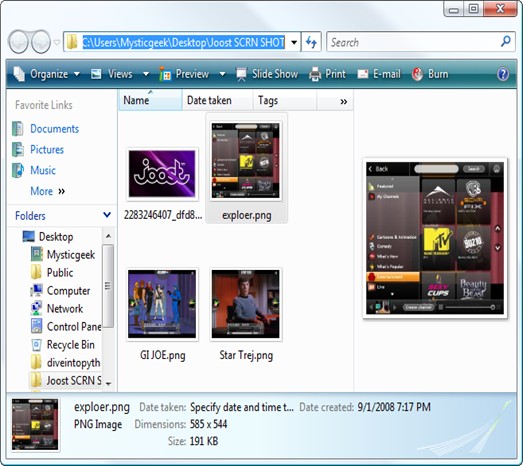The width and height of the screenshot is (523, 466).
Task: Select the GI JOE.png thumbnail
Action: click(x=162, y=304)
